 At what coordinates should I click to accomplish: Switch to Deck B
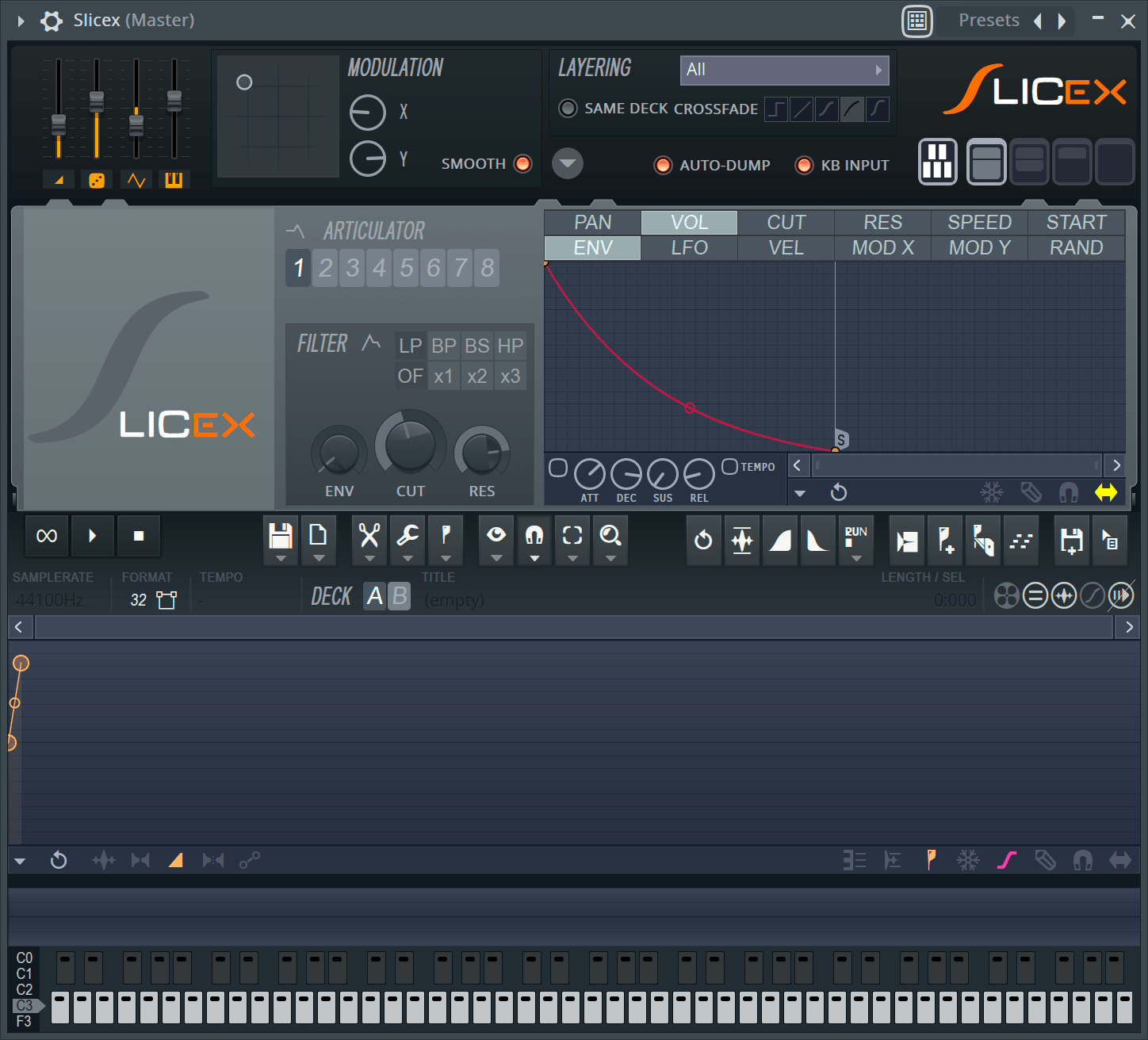(400, 596)
